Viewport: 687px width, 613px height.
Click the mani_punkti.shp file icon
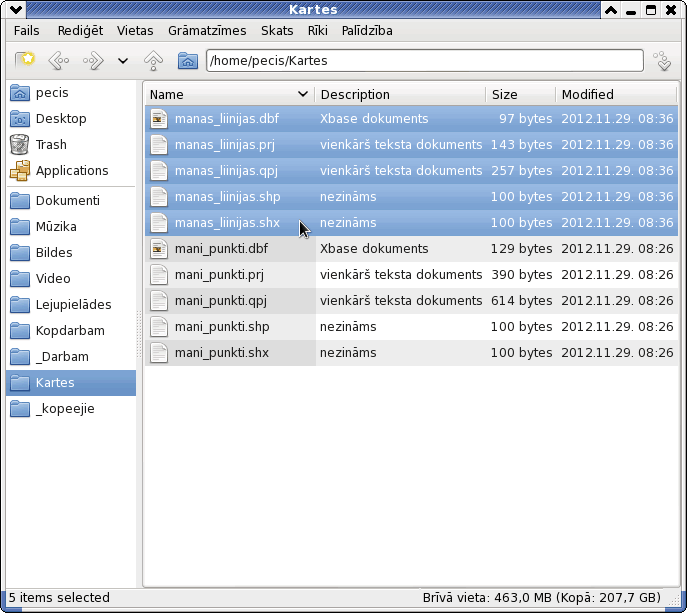(x=159, y=327)
